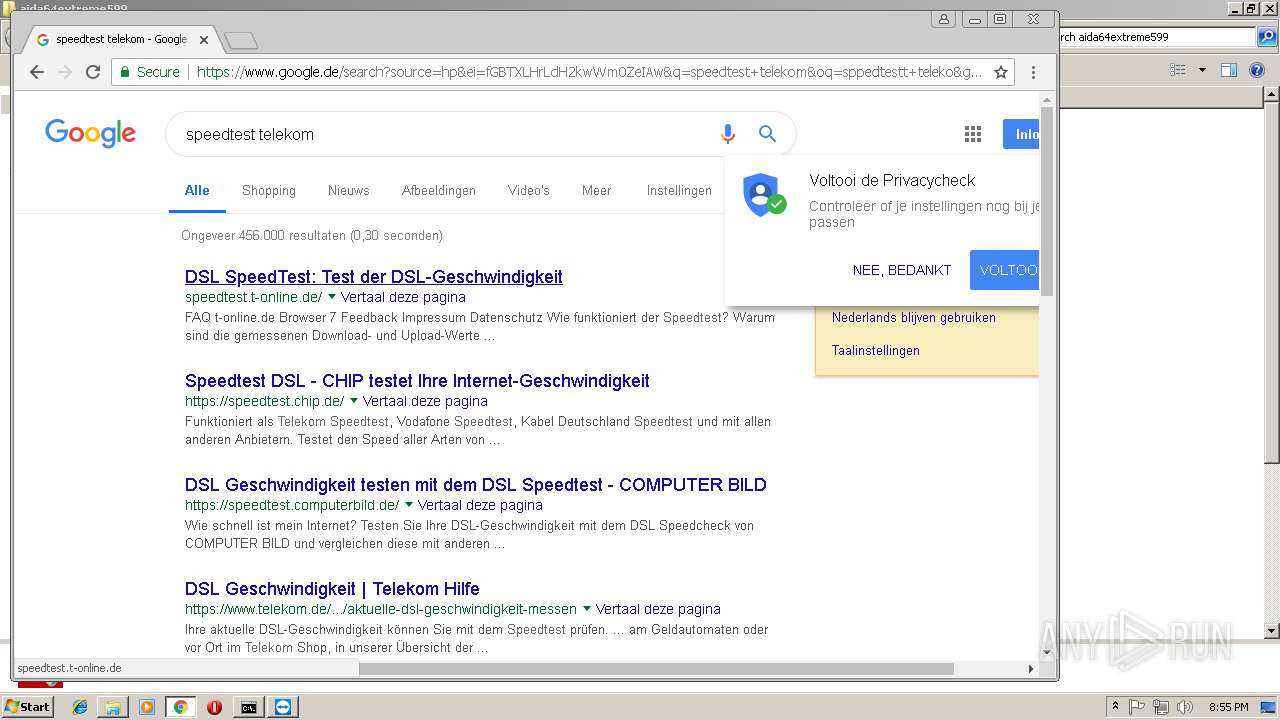Screen dimensions: 1280x720
Task: Open the Meer search filter menu
Action: click(596, 190)
